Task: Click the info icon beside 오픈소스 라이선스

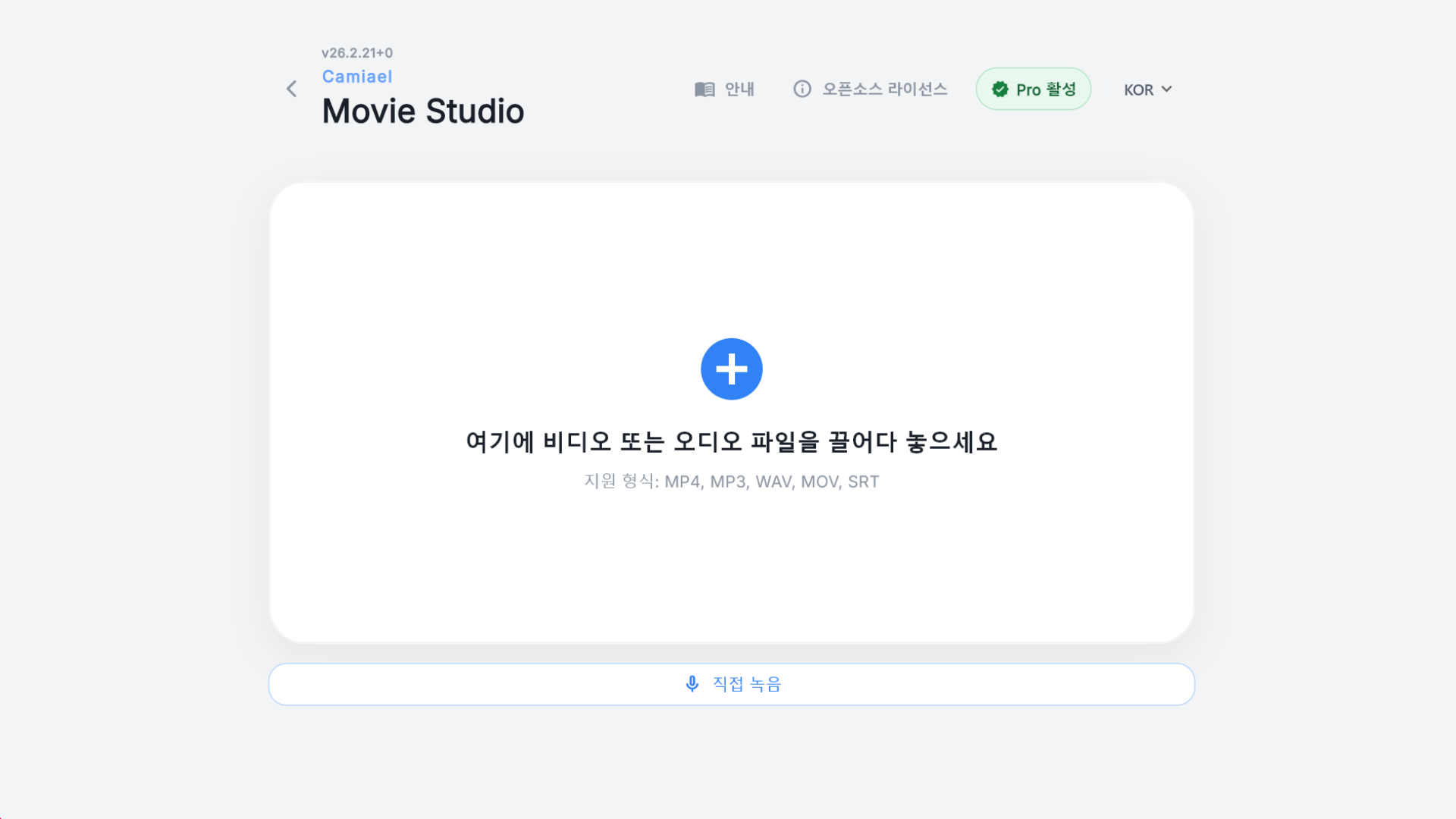Action: click(x=802, y=89)
